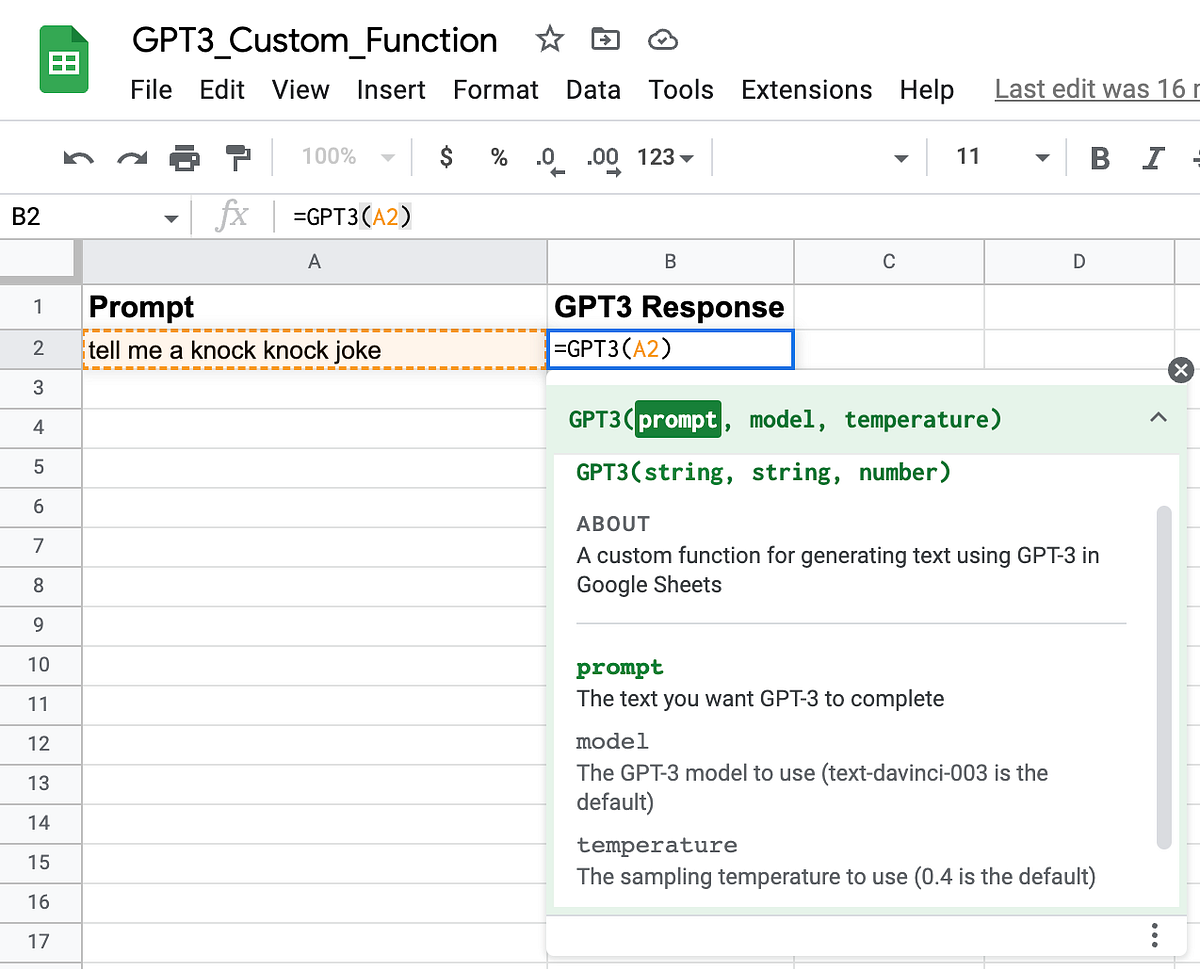Open the 123 number format dropdown
1200x969 pixels.
662,157
